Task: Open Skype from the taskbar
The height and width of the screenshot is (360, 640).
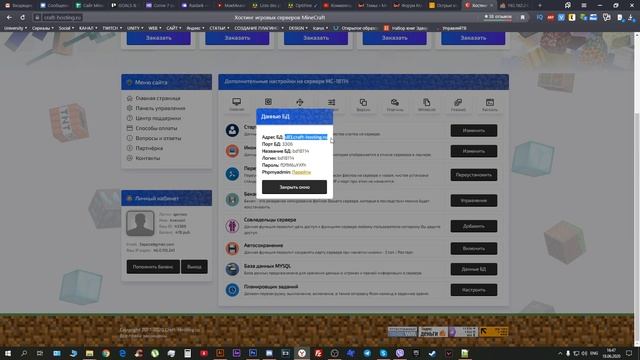Action: [383, 353]
